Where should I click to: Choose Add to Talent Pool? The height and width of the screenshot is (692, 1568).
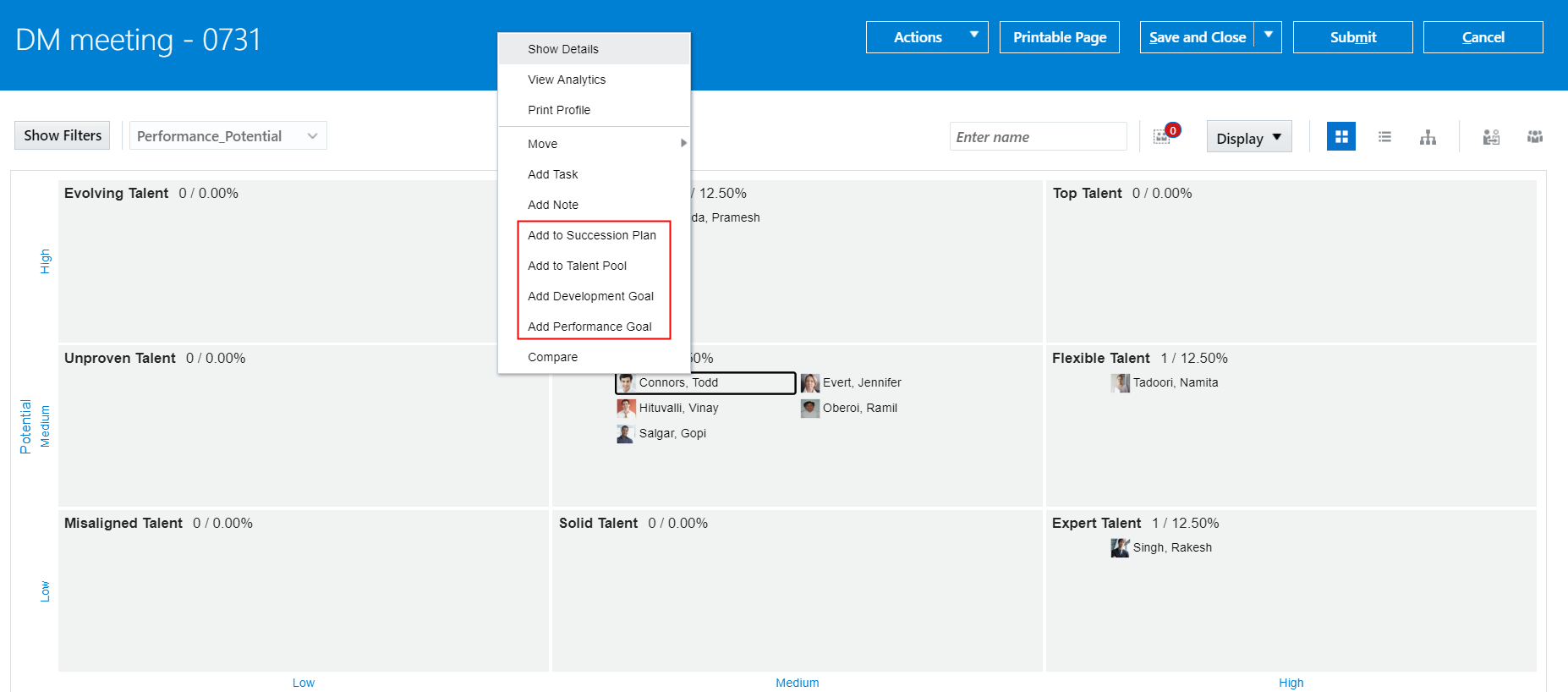594,266
